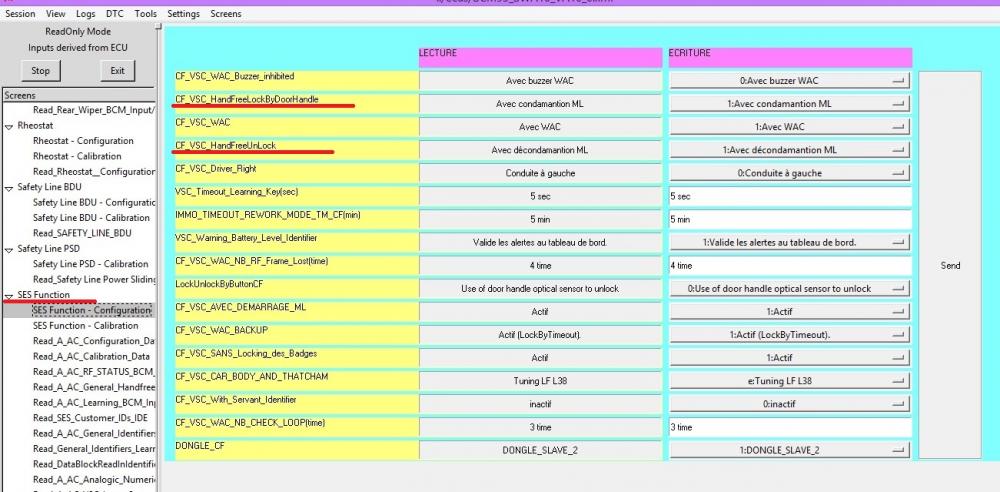1000x492 pixels.
Task: Open the Screens menu
Action: point(226,13)
